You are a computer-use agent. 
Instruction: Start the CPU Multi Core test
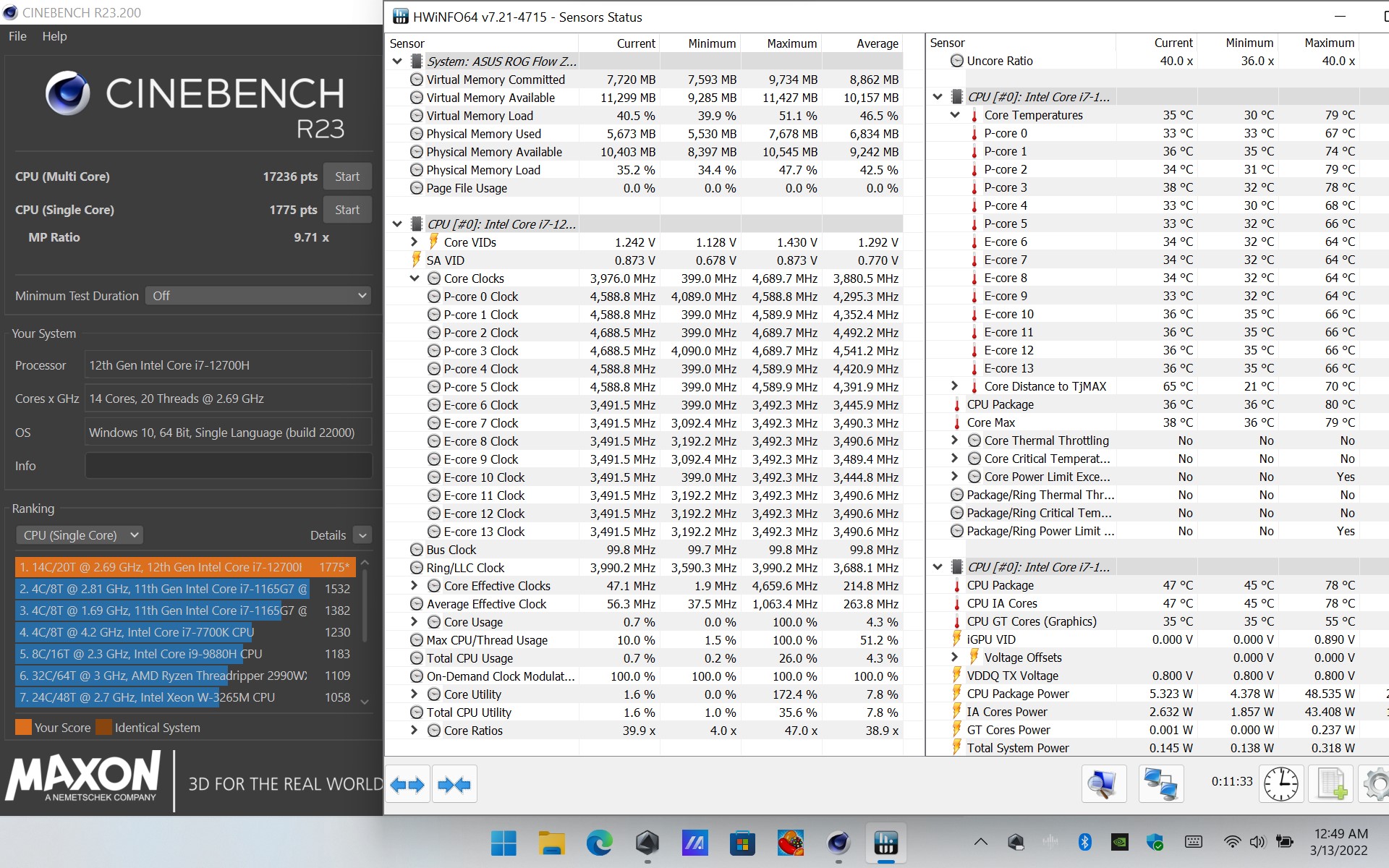347,176
